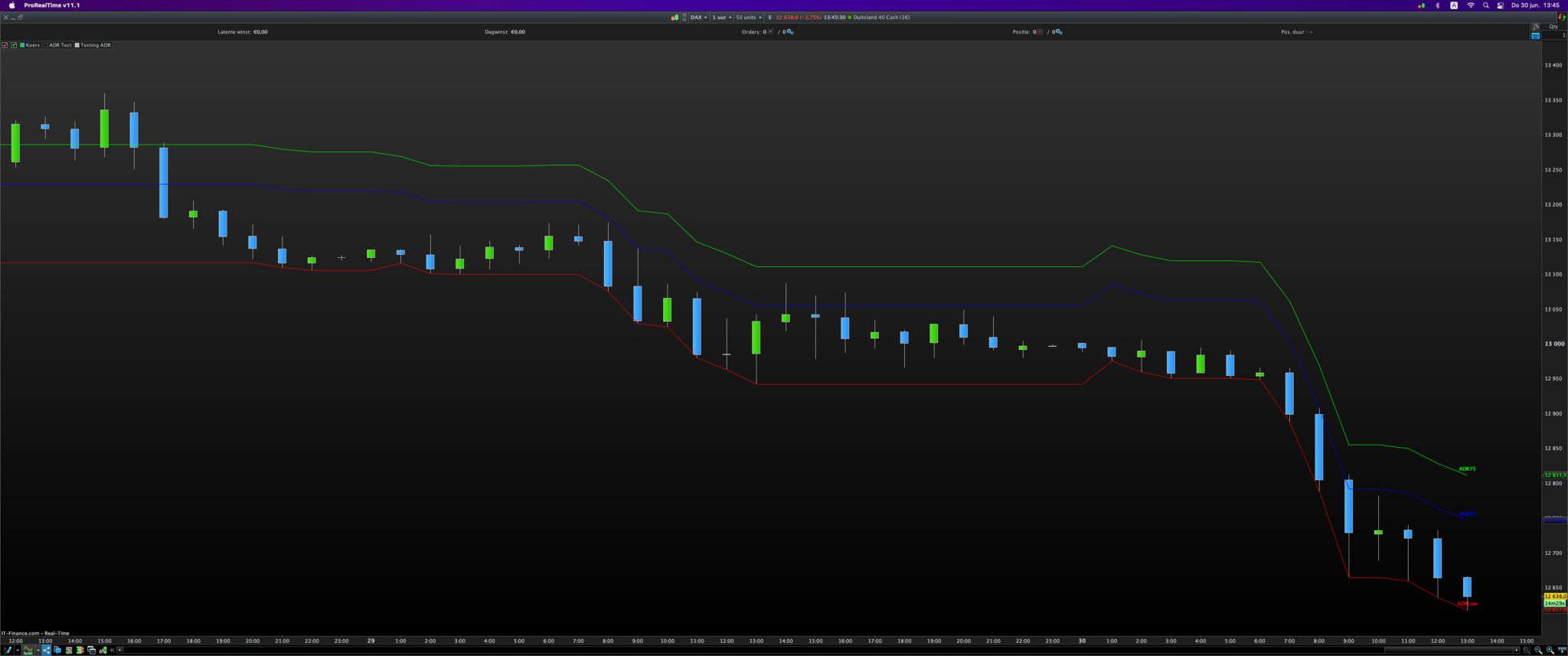
Task: Click the Duitsland 40 Cash instrument name
Action: click(881, 18)
